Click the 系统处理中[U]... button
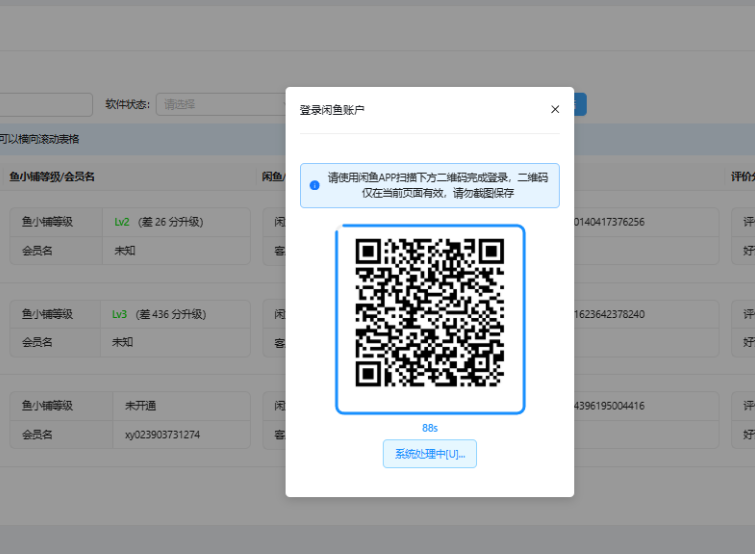The height and width of the screenshot is (554, 755). 430,453
